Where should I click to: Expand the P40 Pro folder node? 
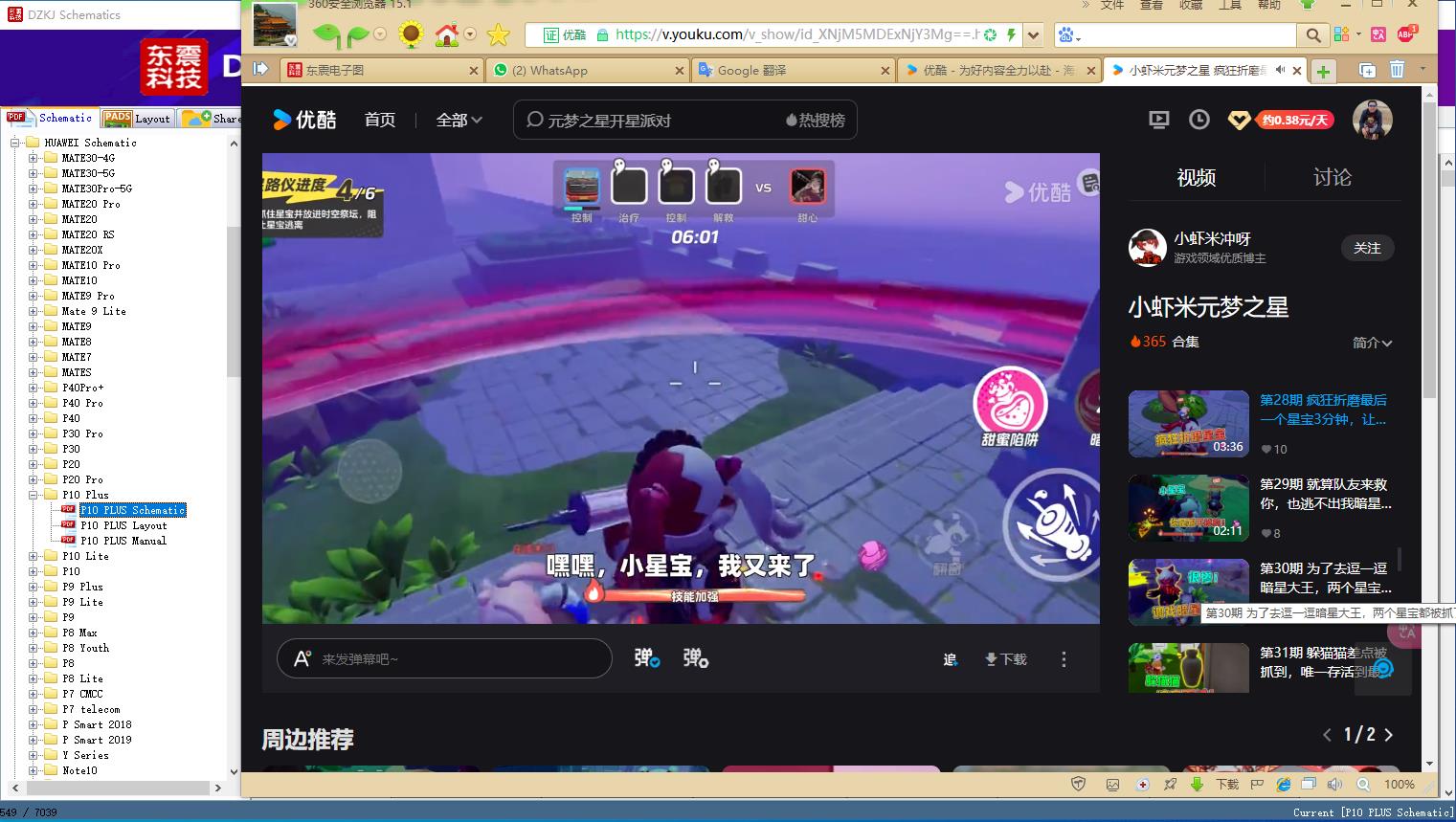(34, 403)
